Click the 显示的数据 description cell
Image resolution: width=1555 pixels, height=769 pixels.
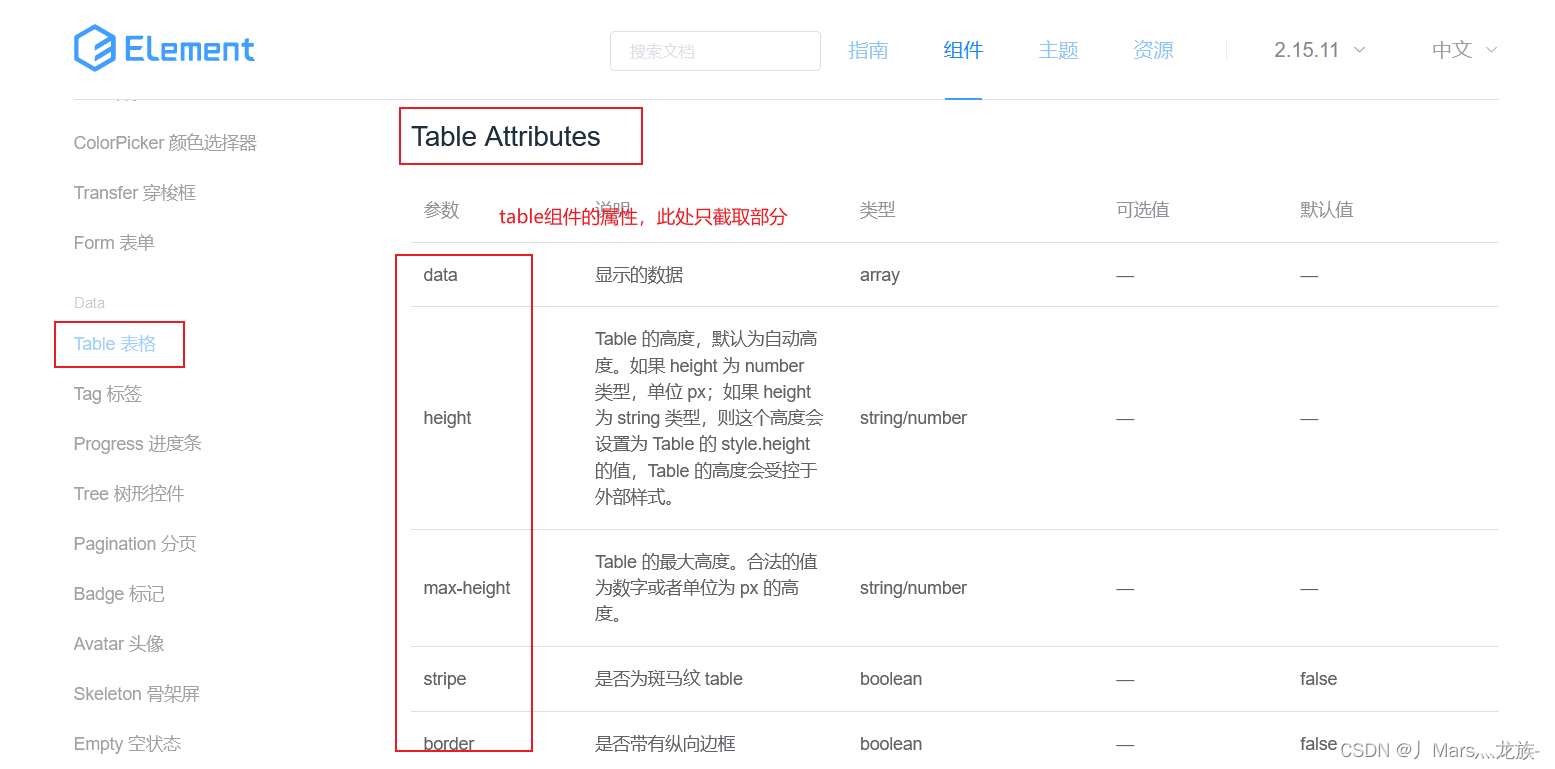(x=639, y=275)
